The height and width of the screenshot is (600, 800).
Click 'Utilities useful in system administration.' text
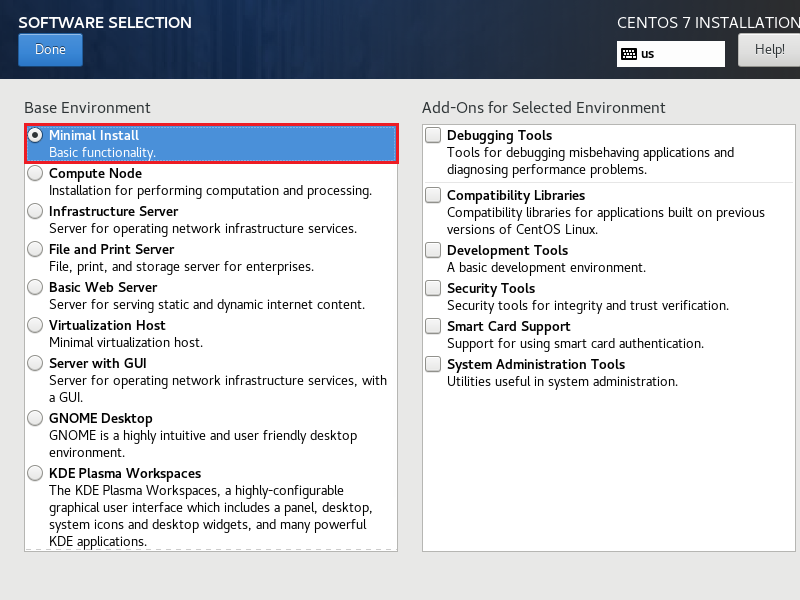pyautogui.click(x=562, y=382)
